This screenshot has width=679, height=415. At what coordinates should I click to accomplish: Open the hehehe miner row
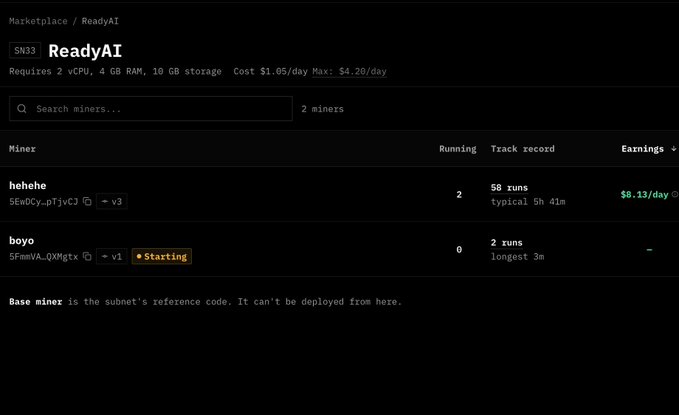click(x=340, y=194)
